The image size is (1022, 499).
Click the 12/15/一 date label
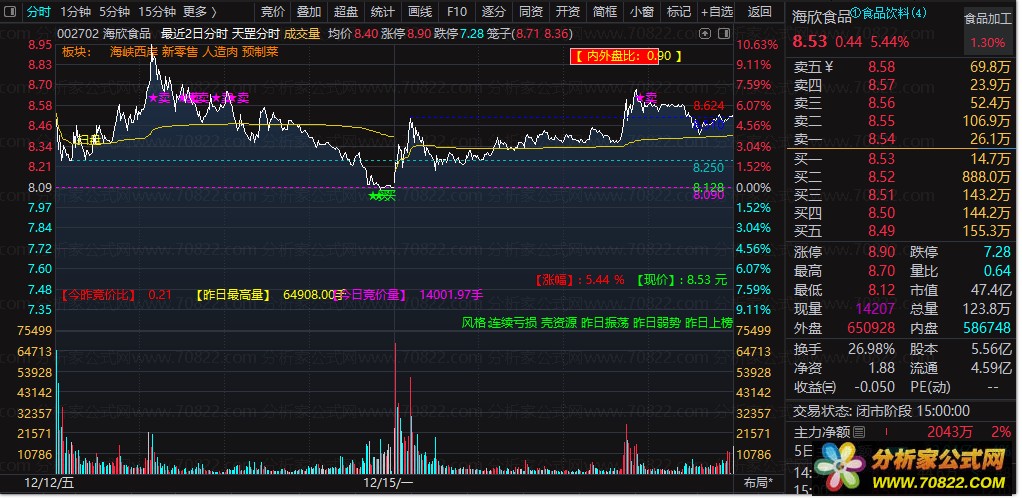[x=388, y=483]
